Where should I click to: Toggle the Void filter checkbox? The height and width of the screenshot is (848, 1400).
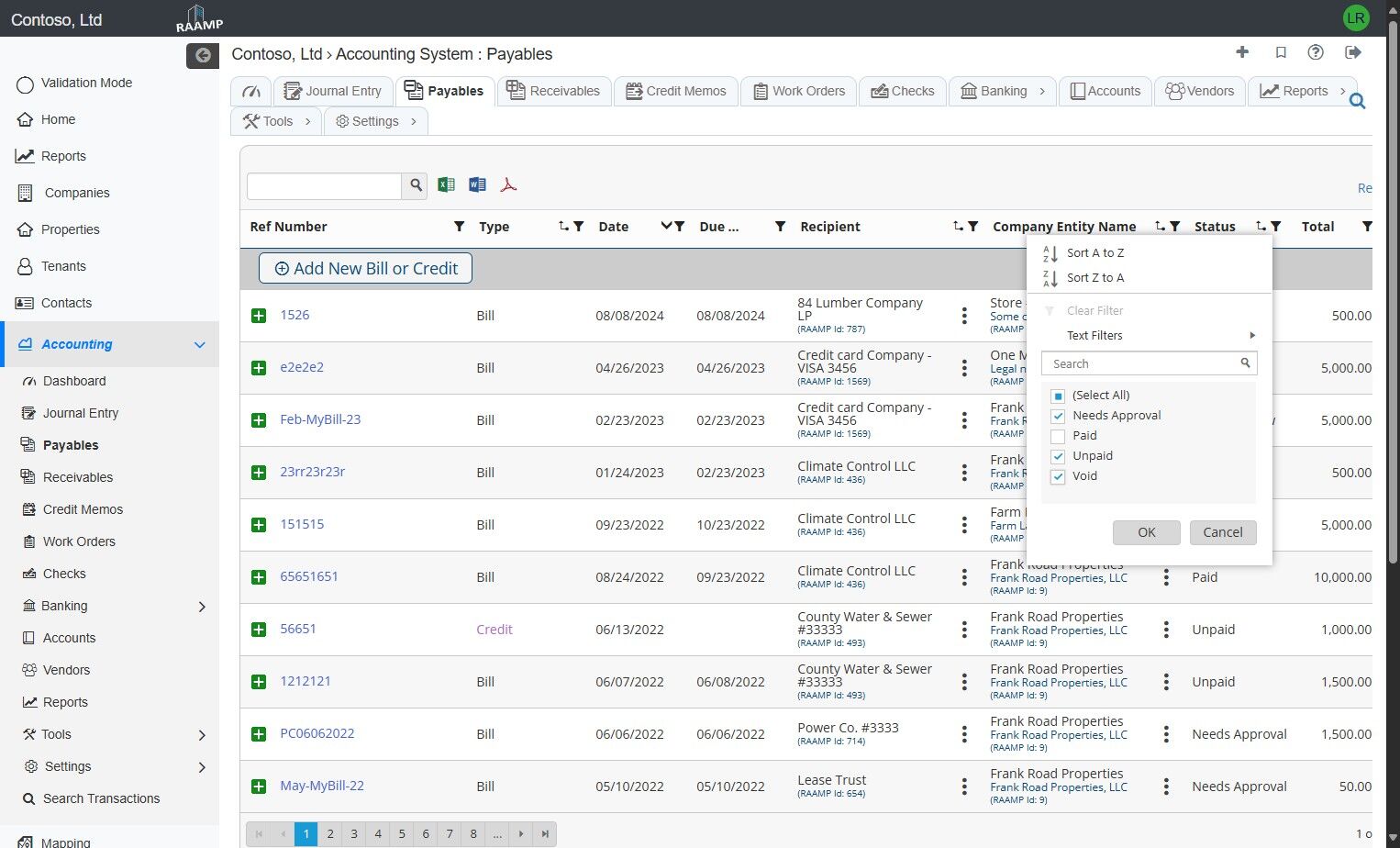1058,476
